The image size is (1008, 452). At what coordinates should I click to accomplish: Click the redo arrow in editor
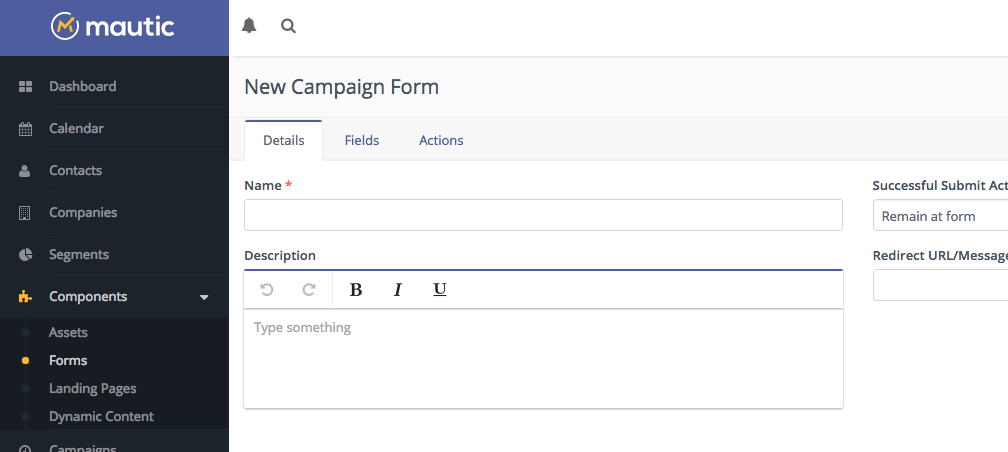point(309,290)
